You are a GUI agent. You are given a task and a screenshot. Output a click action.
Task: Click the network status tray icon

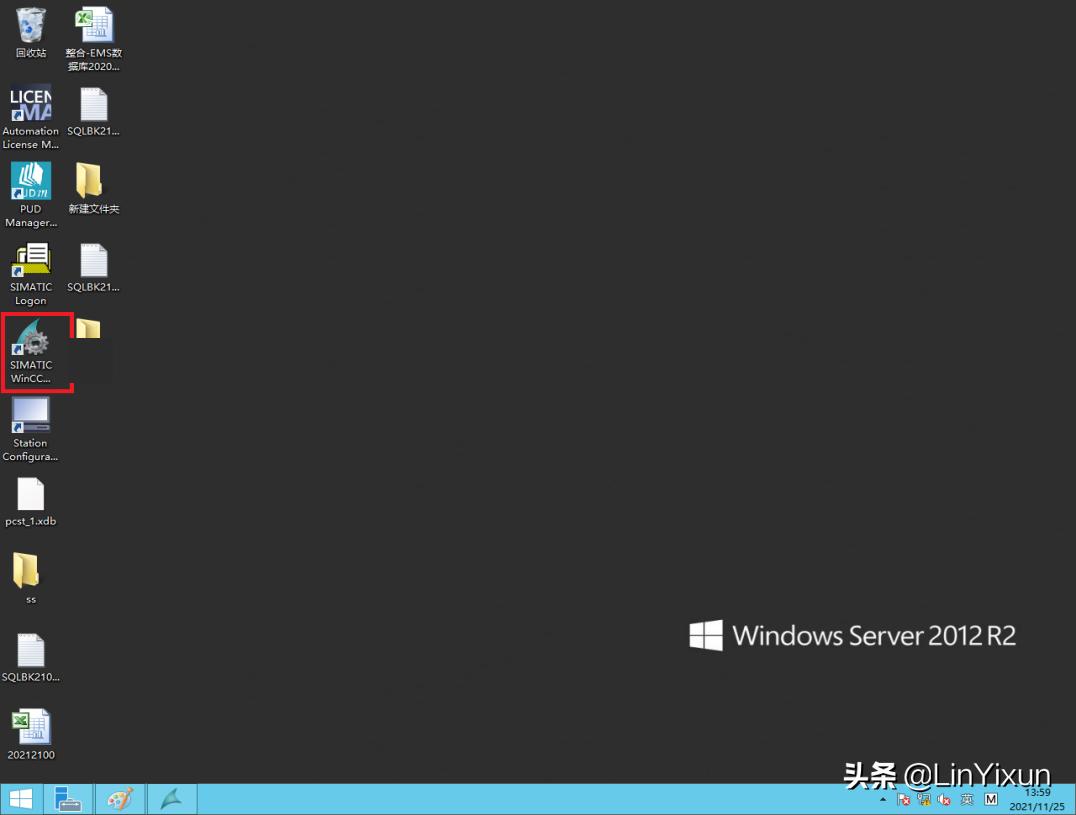[x=924, y=800]
